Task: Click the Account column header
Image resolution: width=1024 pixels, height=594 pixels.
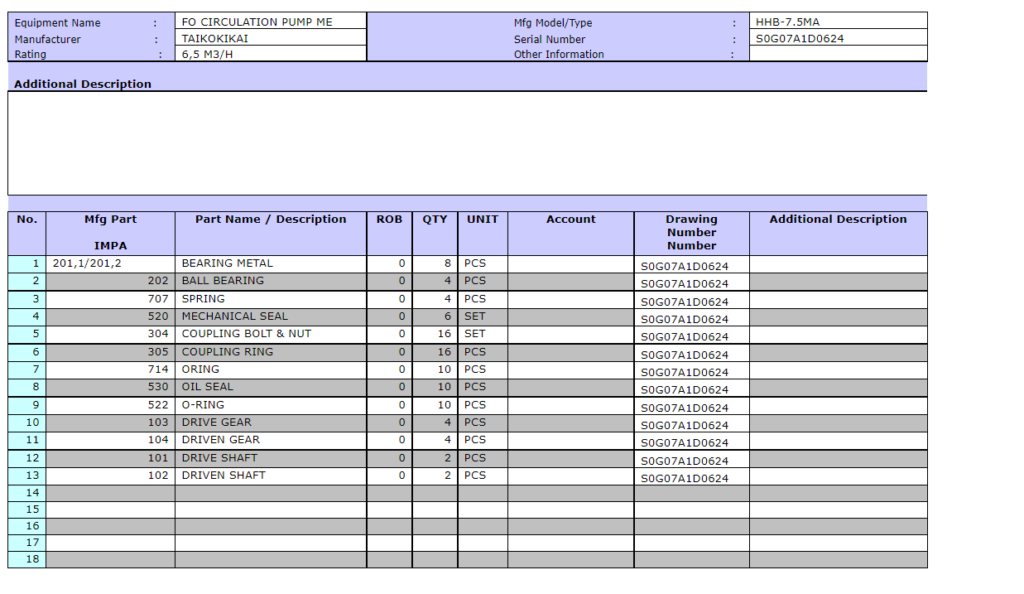Action: 570,220
